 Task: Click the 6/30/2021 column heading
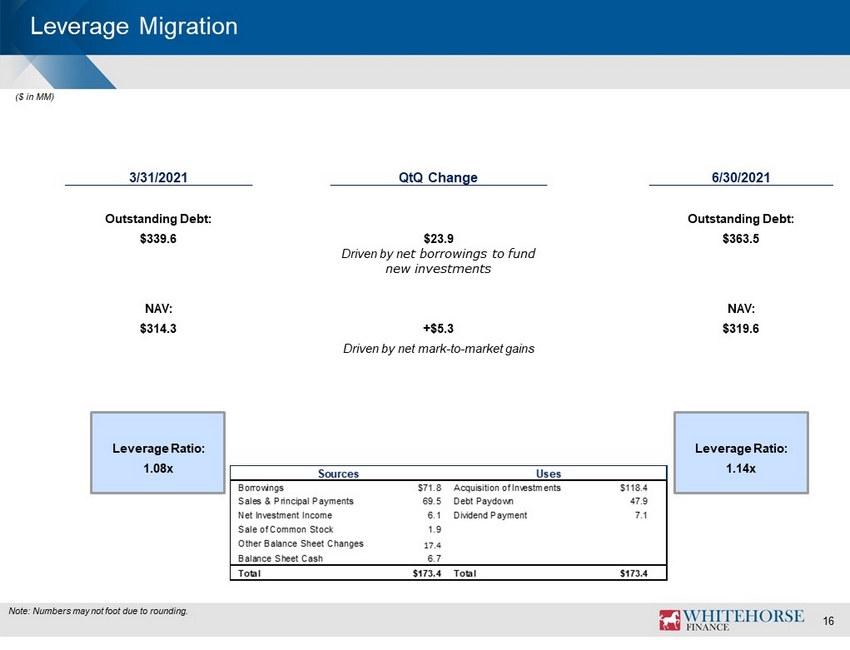[740, 177]
